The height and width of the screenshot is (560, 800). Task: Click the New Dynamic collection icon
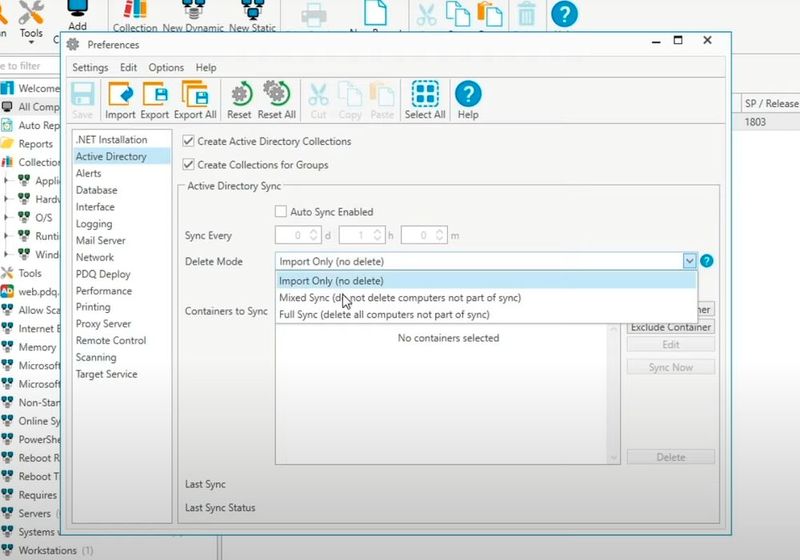[193, 10]
